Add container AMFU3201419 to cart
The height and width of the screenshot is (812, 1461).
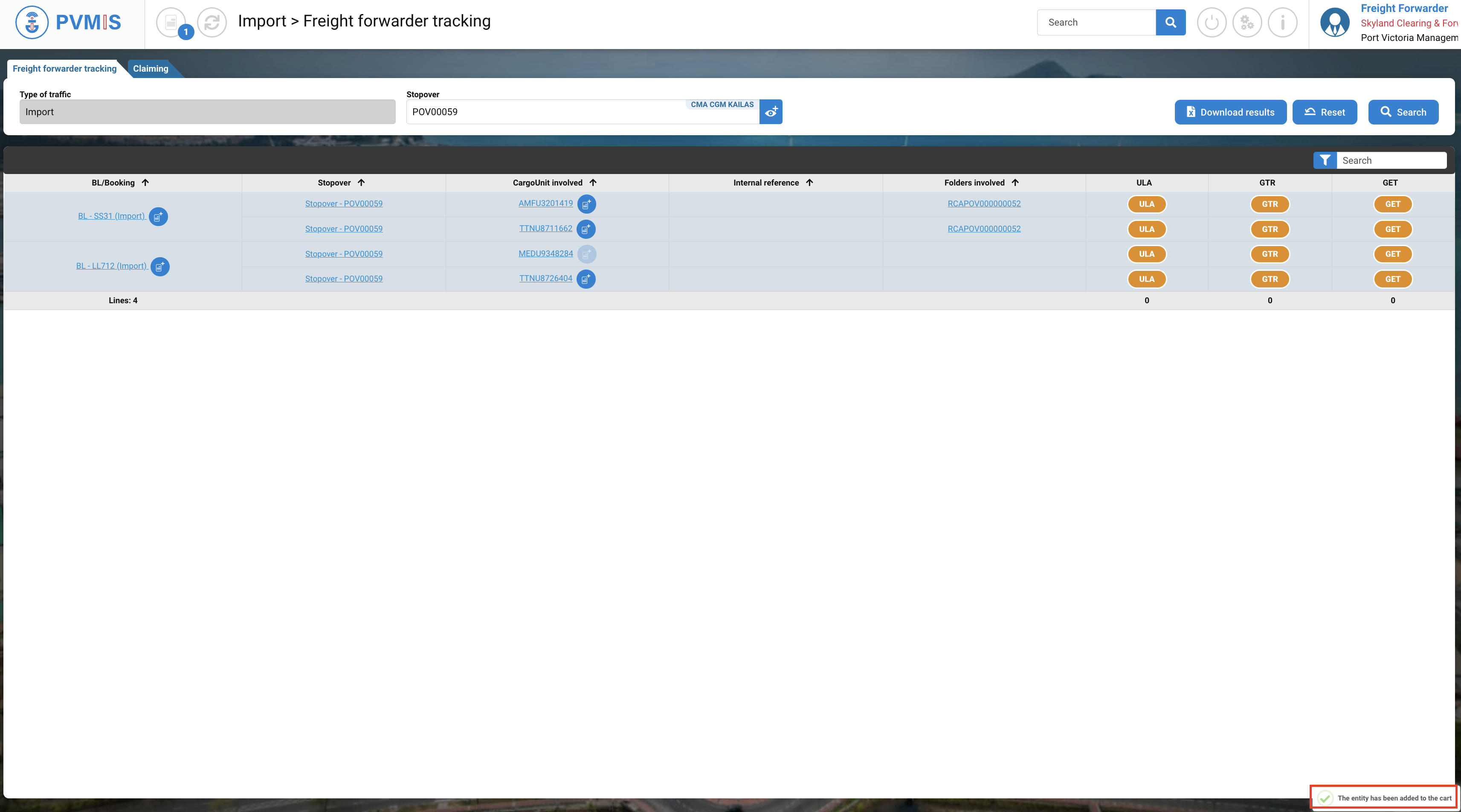pyautogui.click(x=586, y=204)
